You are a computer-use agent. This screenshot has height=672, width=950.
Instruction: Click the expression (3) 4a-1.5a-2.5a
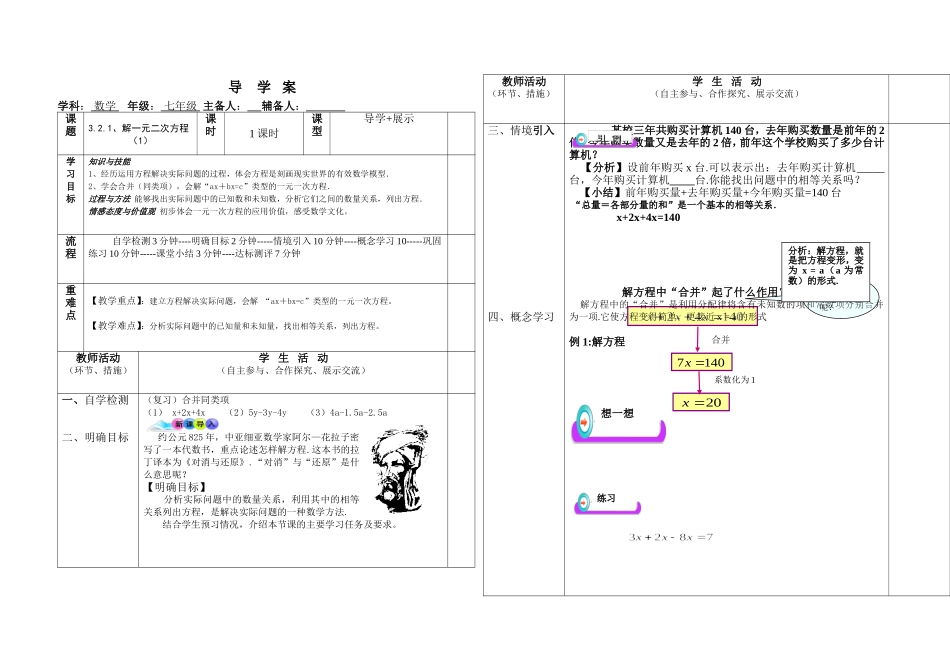(348, 413)
